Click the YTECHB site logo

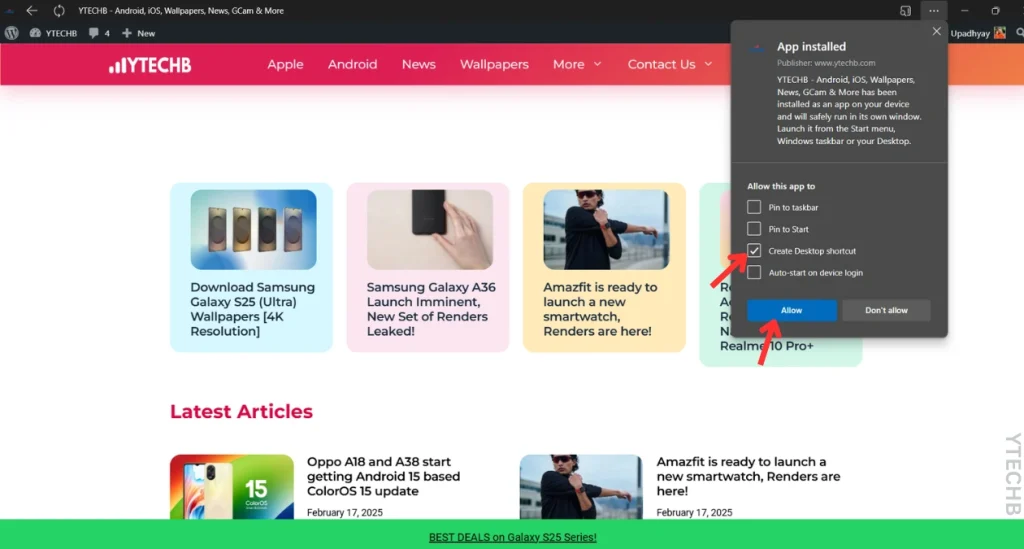150,65
